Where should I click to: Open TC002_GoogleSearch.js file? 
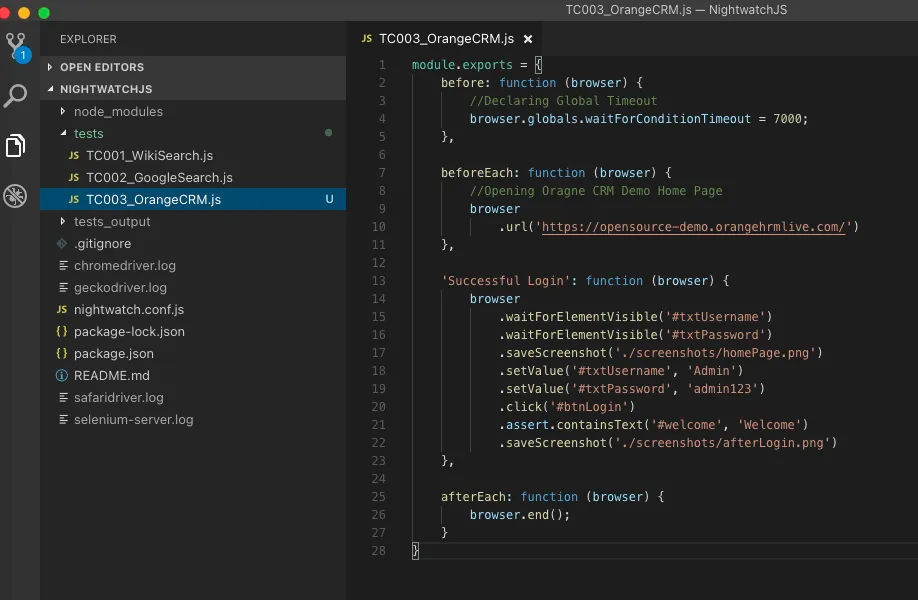(x=193, y=177)
